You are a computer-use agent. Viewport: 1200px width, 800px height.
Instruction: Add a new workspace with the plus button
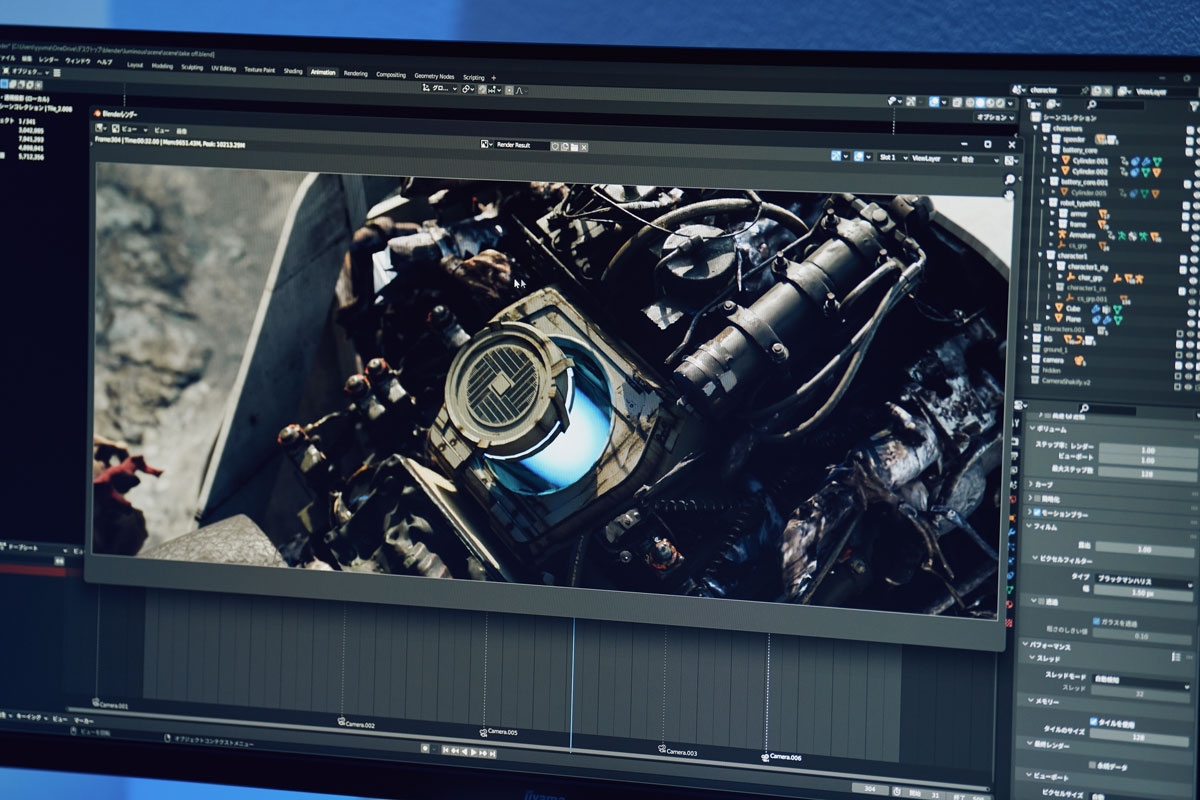tap(493, 78)
